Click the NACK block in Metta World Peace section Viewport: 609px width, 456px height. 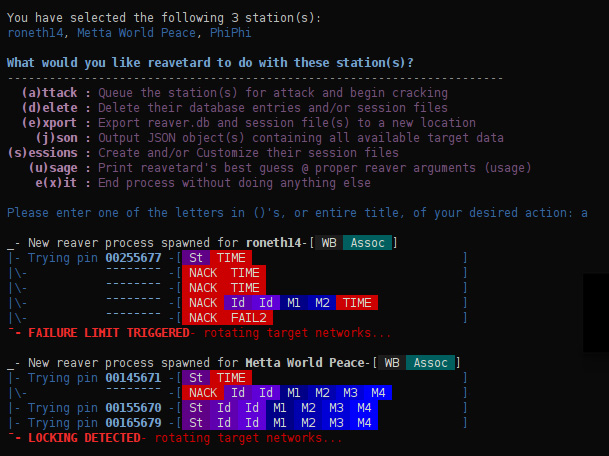[x=203, y=393]
